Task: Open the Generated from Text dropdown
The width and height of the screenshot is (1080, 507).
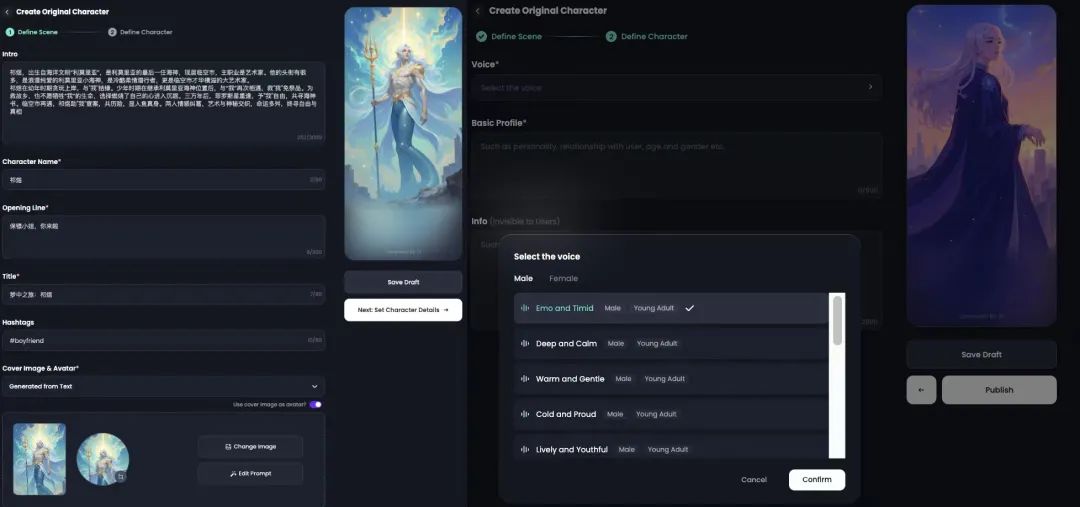Action: tap(163, 386)
